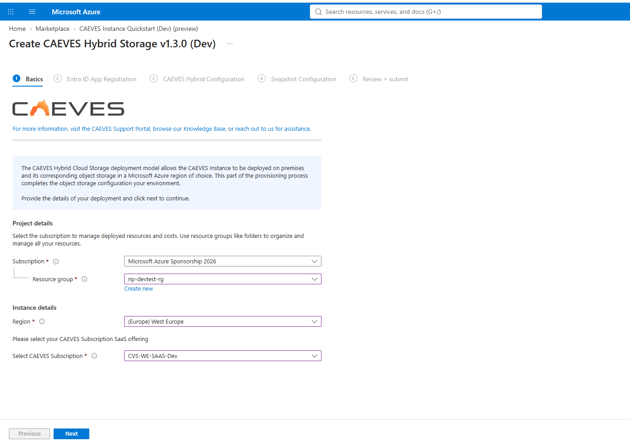Click the Select CAEVES Subscription info icon

click(x=94, y=356)
